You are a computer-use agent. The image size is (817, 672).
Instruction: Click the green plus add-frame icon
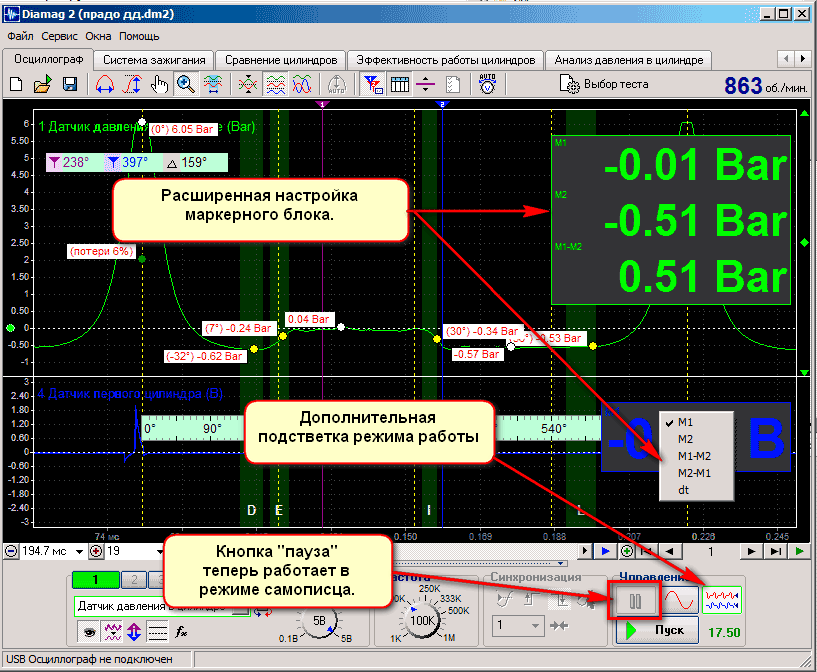(x=627, y=551)
